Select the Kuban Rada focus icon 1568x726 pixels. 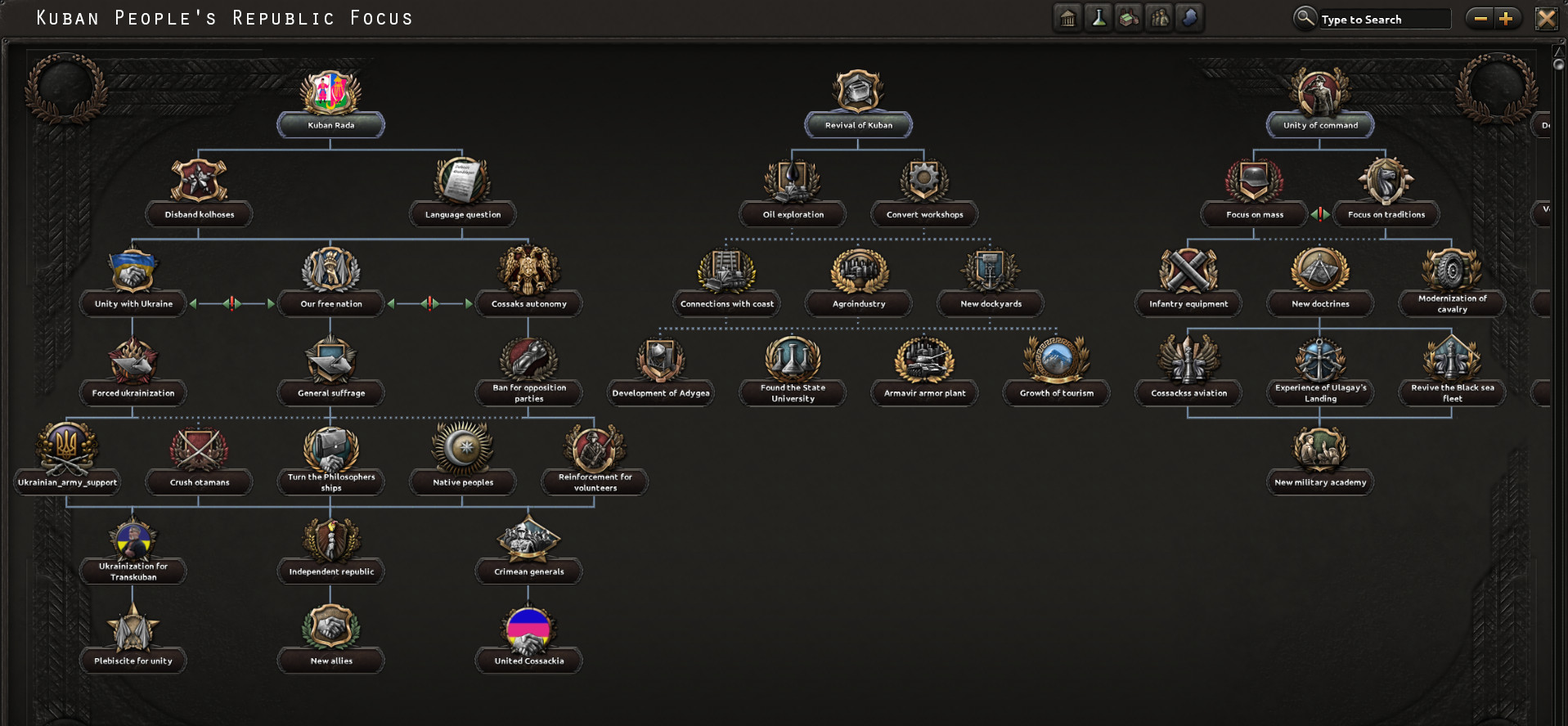coord(330,92)
